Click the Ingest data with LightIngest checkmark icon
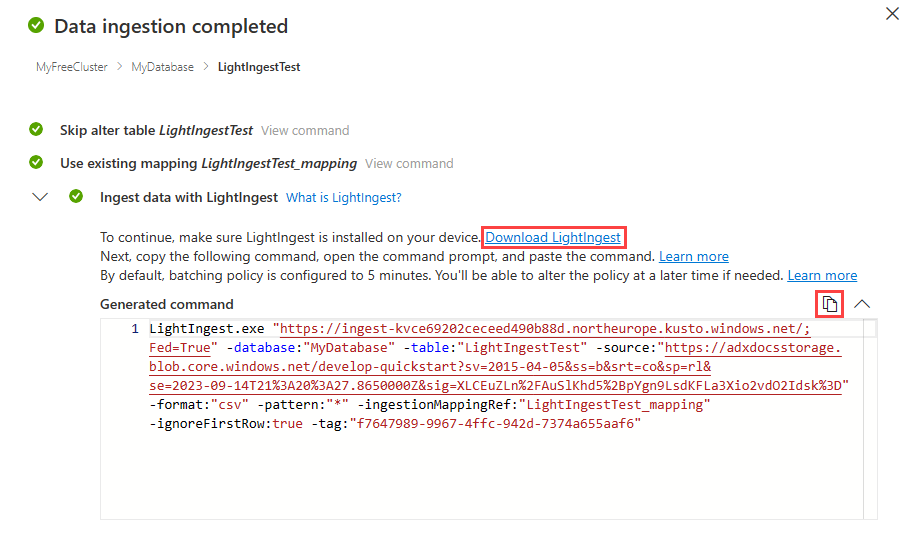This screenshot has width=902, height=540. click(76, 197)
